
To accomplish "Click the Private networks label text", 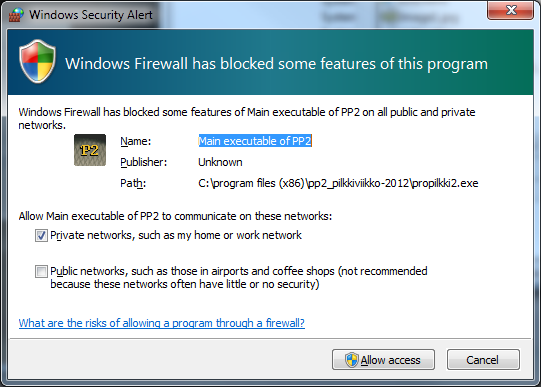I will [176, 235].
